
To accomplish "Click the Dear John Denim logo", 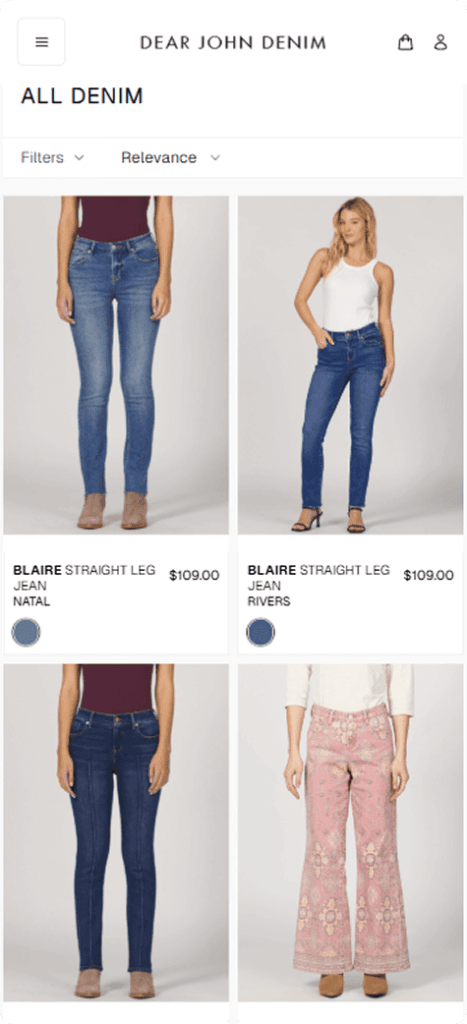I will (x=233, y=43).
